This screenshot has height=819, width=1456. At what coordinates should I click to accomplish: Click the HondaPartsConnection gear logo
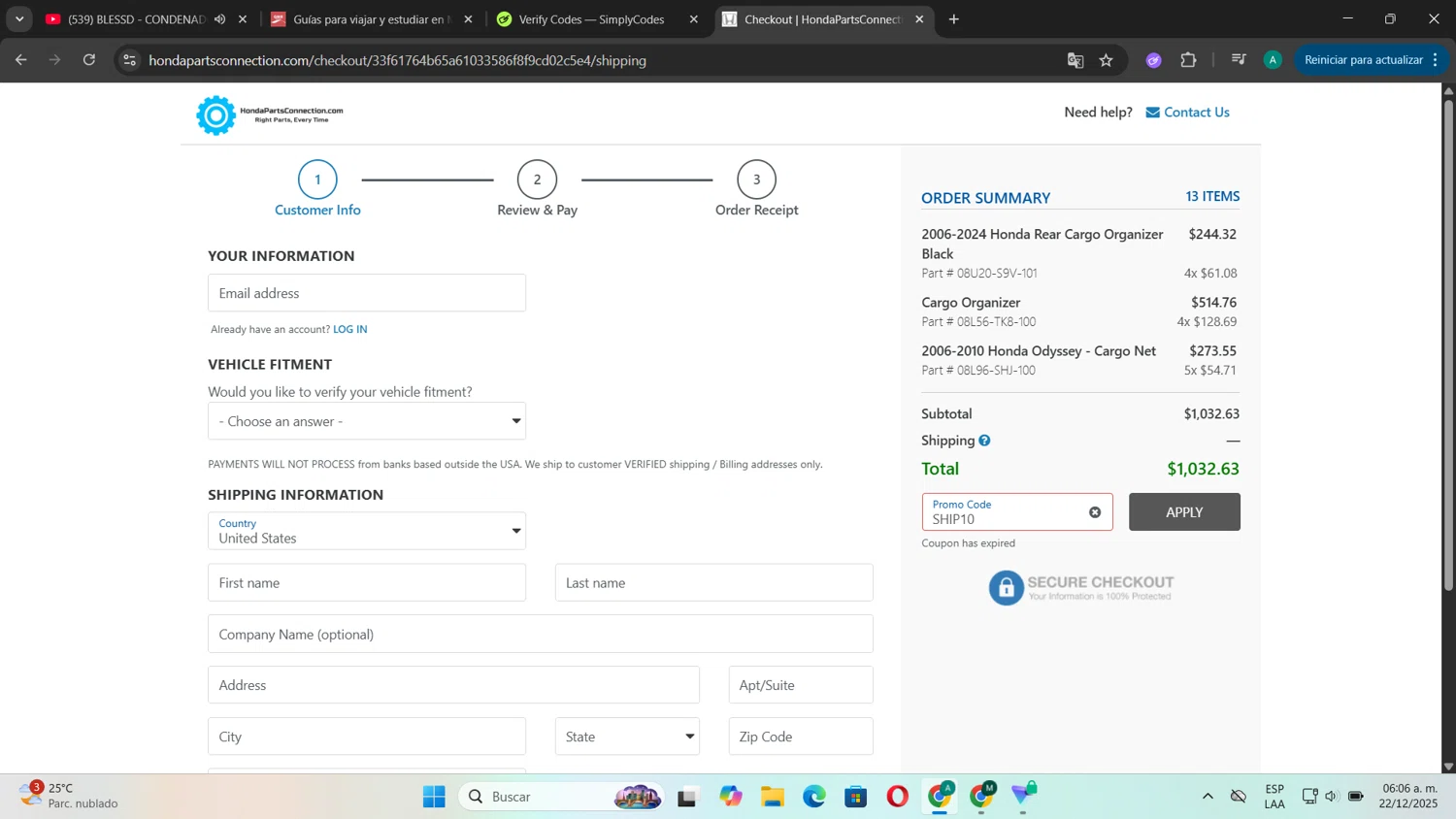215,115
